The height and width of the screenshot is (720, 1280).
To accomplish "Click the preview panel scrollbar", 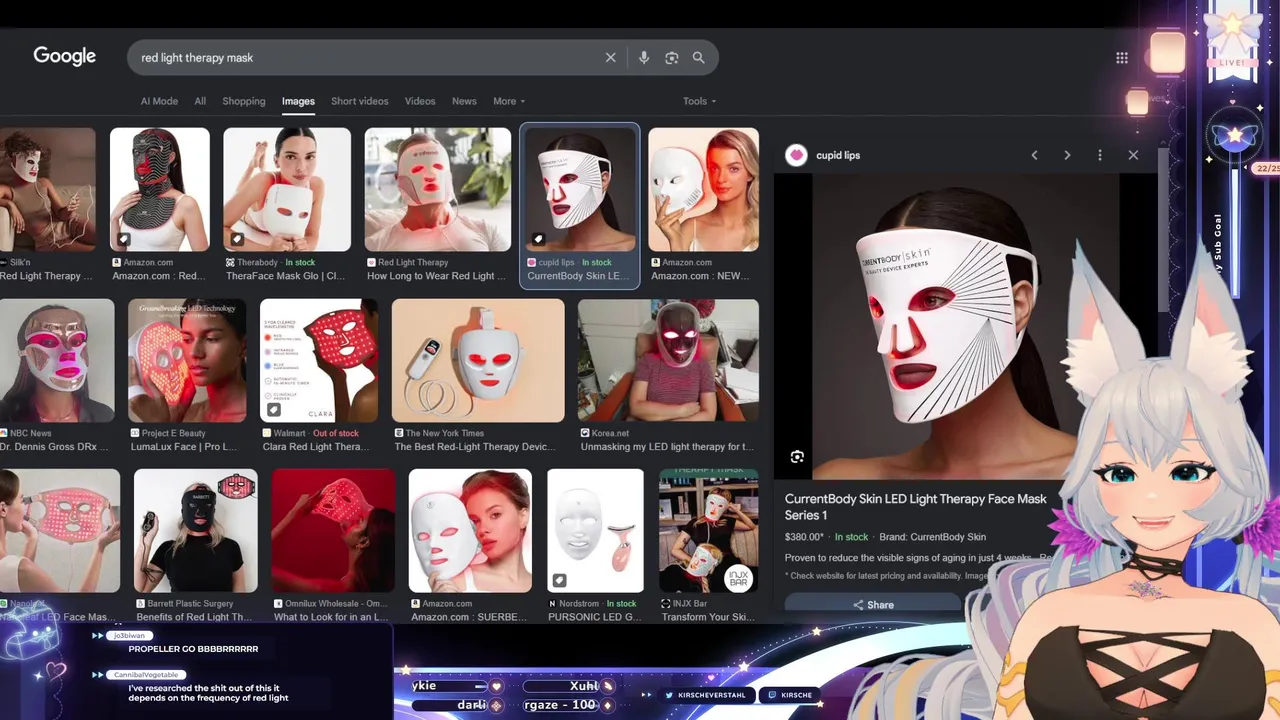I will pos(1163,230).
